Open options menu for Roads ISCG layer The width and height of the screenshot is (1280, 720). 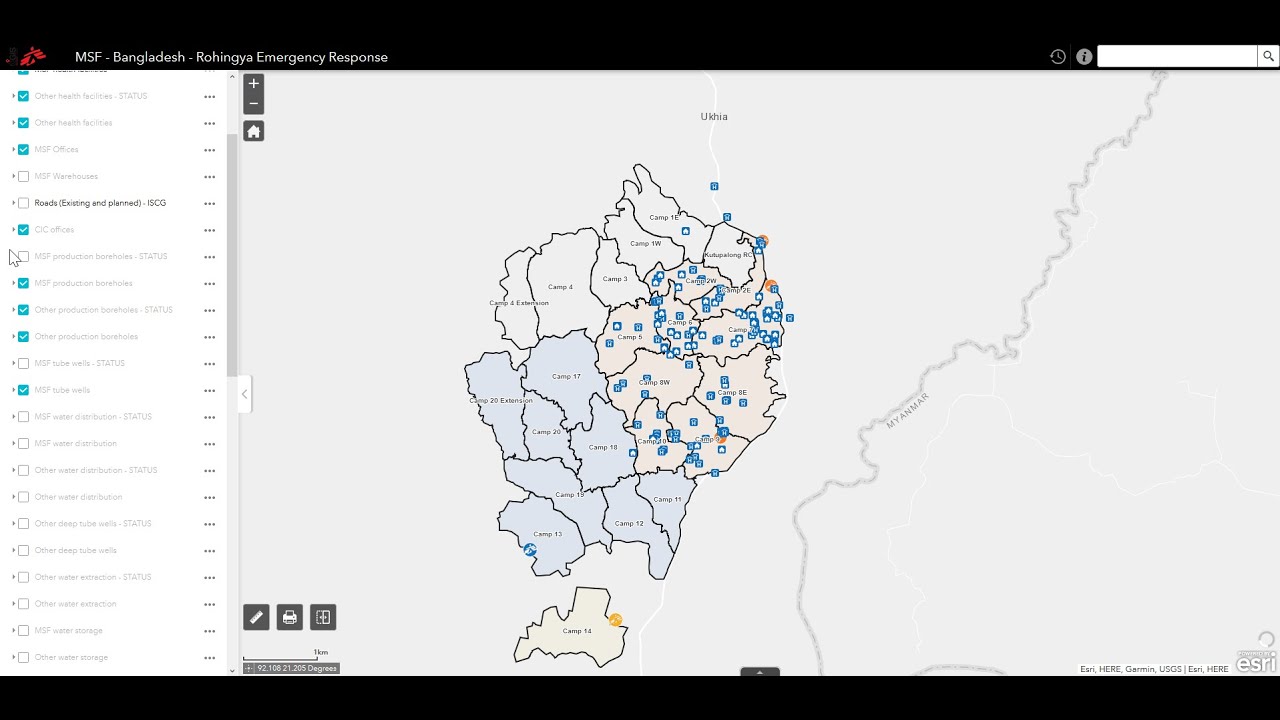pos(210,203)
